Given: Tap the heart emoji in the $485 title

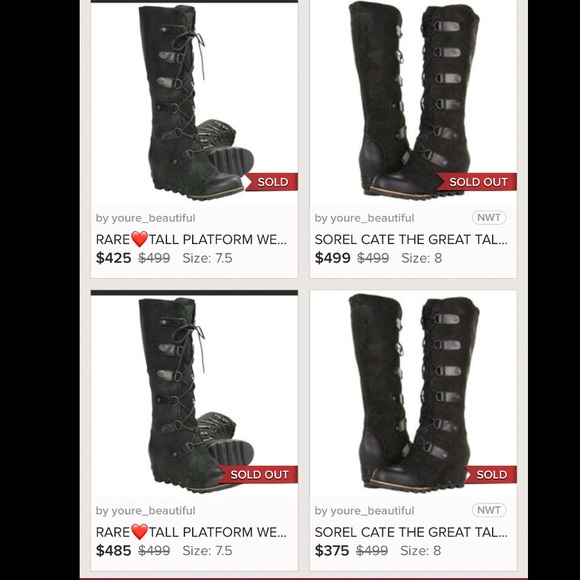Looking at the screenshot, I should click(139, 532).
